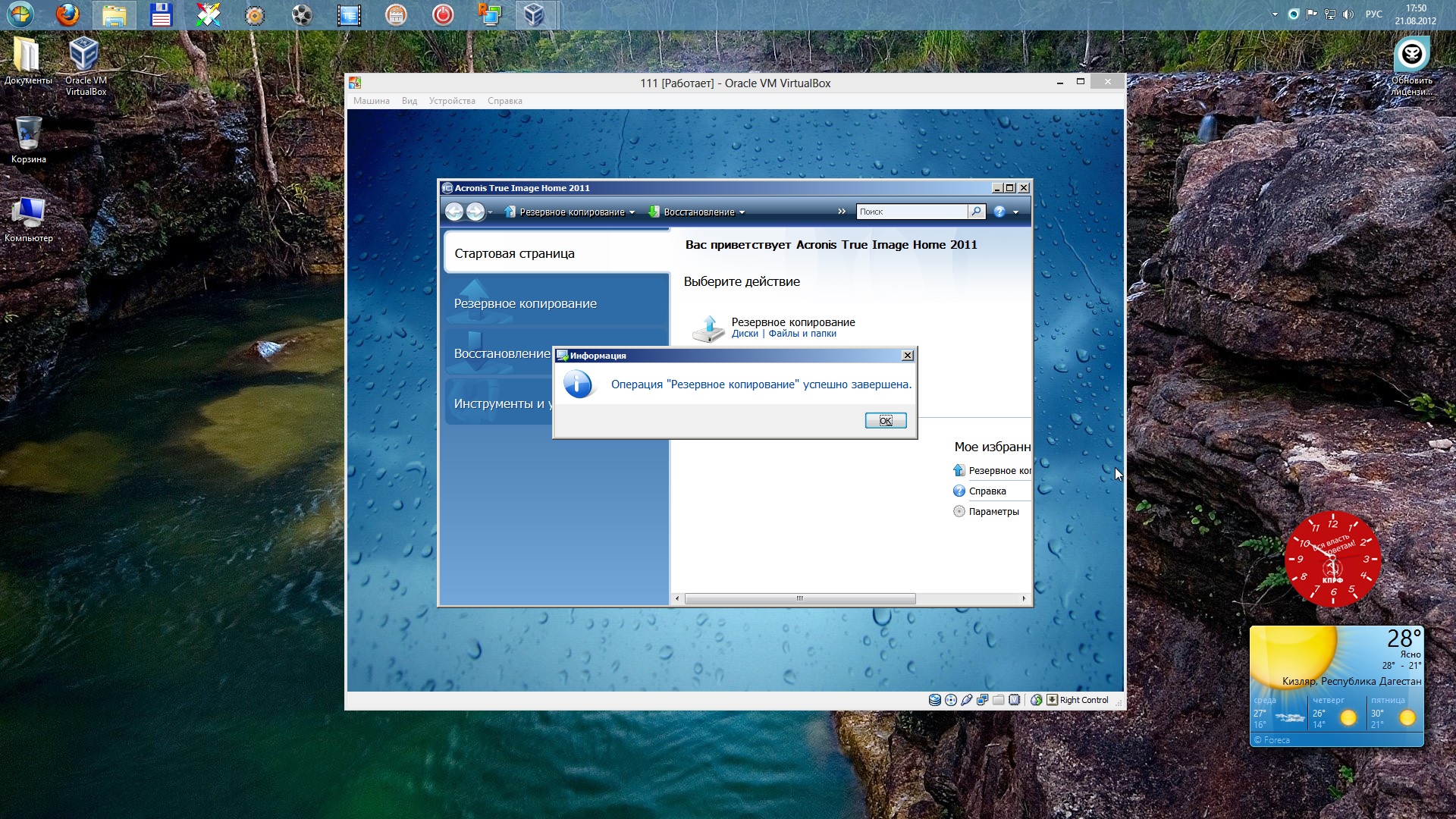1456x819 pixels.
Task: Click the volume speaker tray icon
Action: coord(1348,14)
